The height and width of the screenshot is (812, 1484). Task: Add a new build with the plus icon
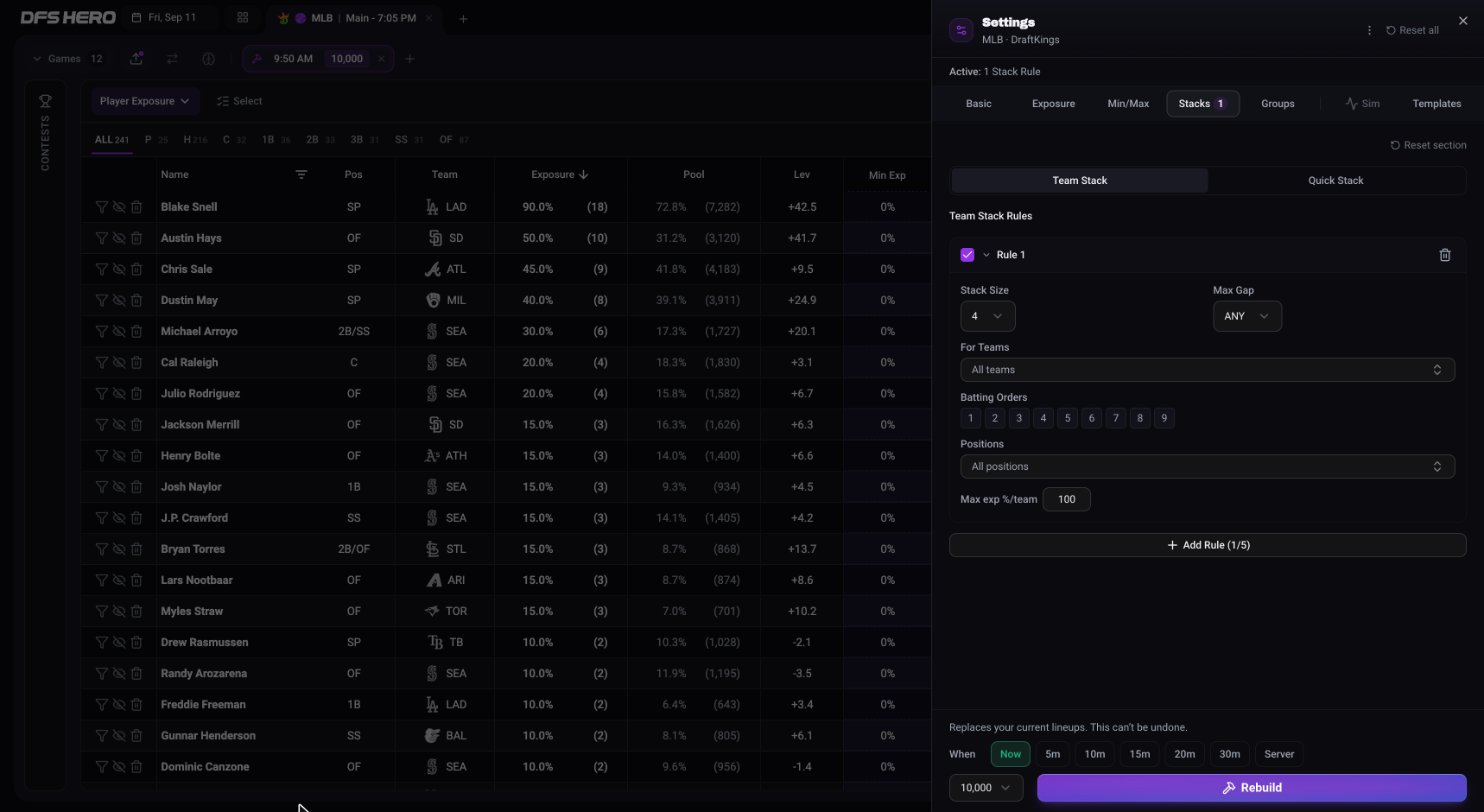(409, 59)
